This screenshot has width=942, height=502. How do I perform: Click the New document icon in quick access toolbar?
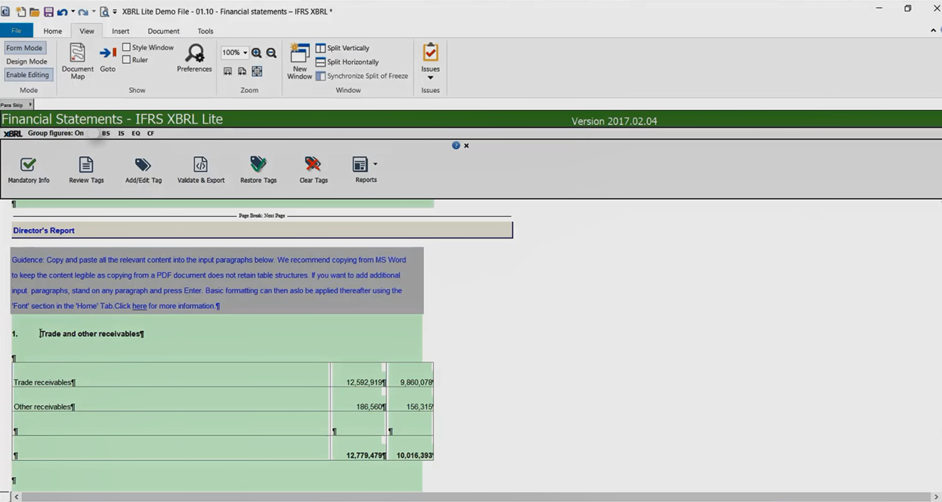(x=21, y=11)
